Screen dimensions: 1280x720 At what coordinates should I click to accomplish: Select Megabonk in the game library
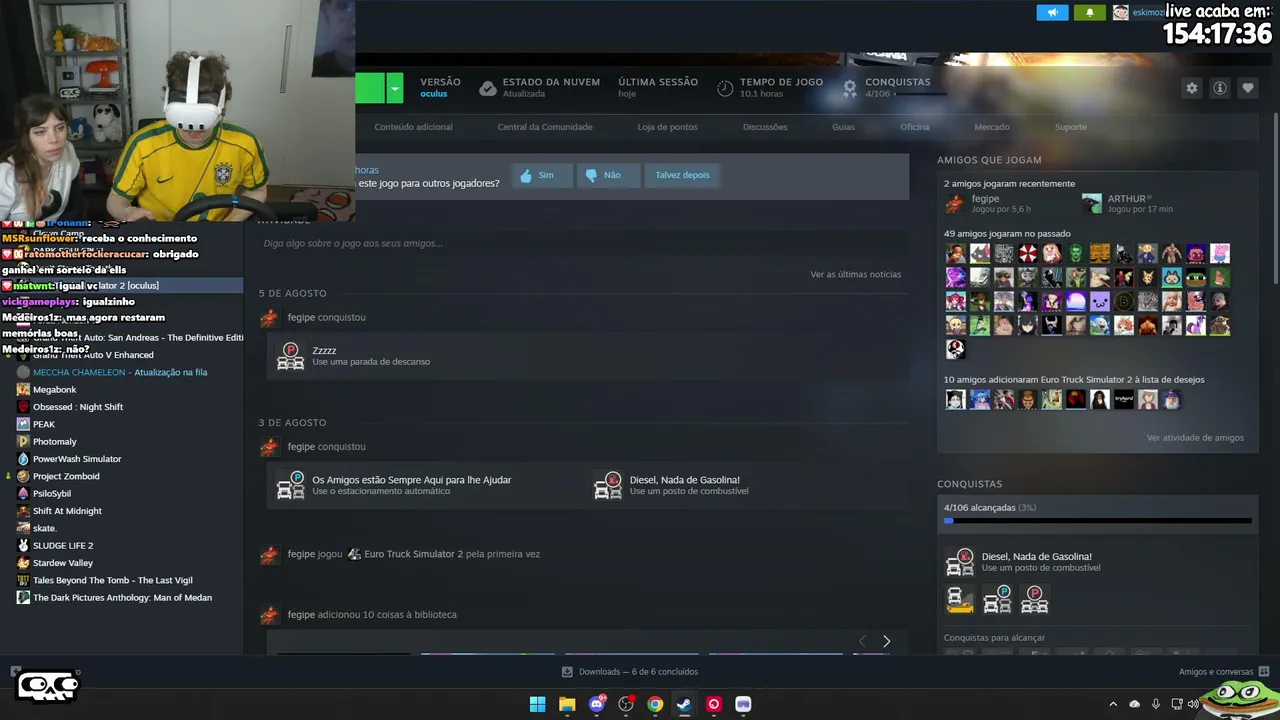pos(55,390)
